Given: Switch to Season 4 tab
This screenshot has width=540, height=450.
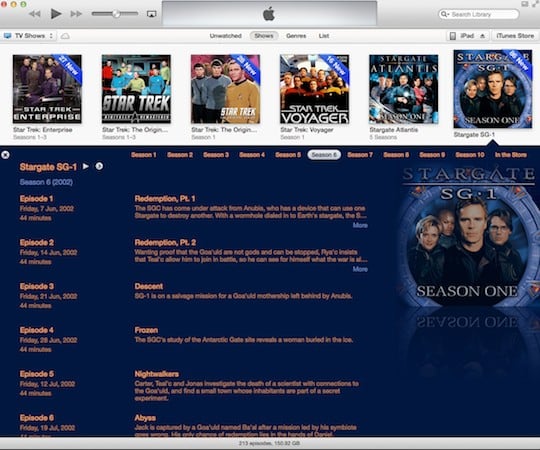Looking at the screenshot, I should 252,155.
